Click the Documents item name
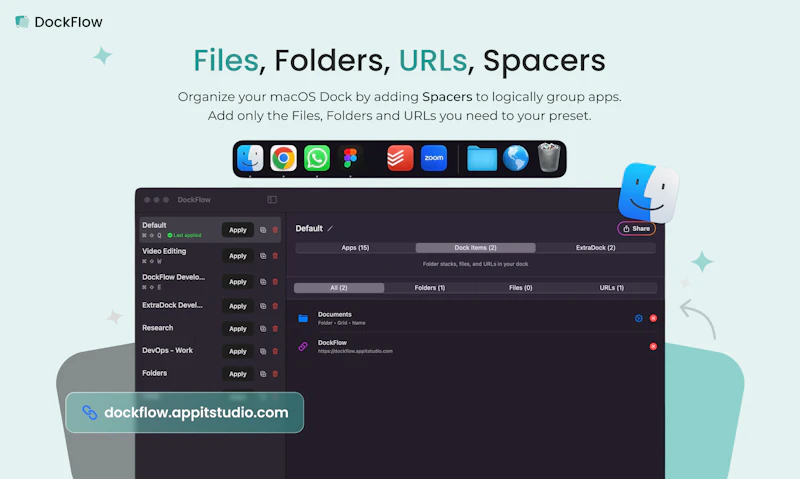Screen dimensions: 800x479 (335, 314)
